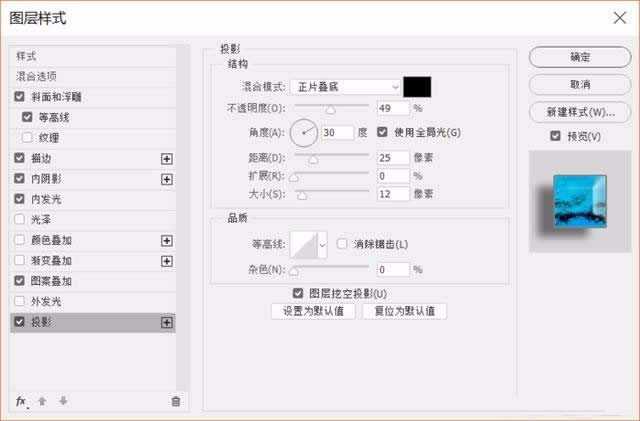
Task: Add another 颜色叠加 effect with plus icon
Action: coord(167,240)
